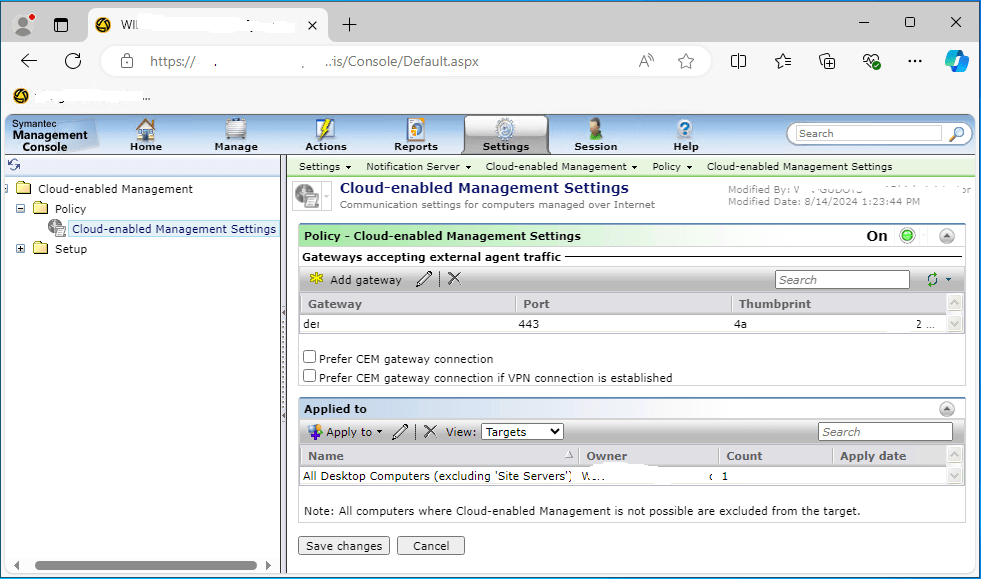Open the Actions menu icon

pyautogui.click(x=326, y=134)
